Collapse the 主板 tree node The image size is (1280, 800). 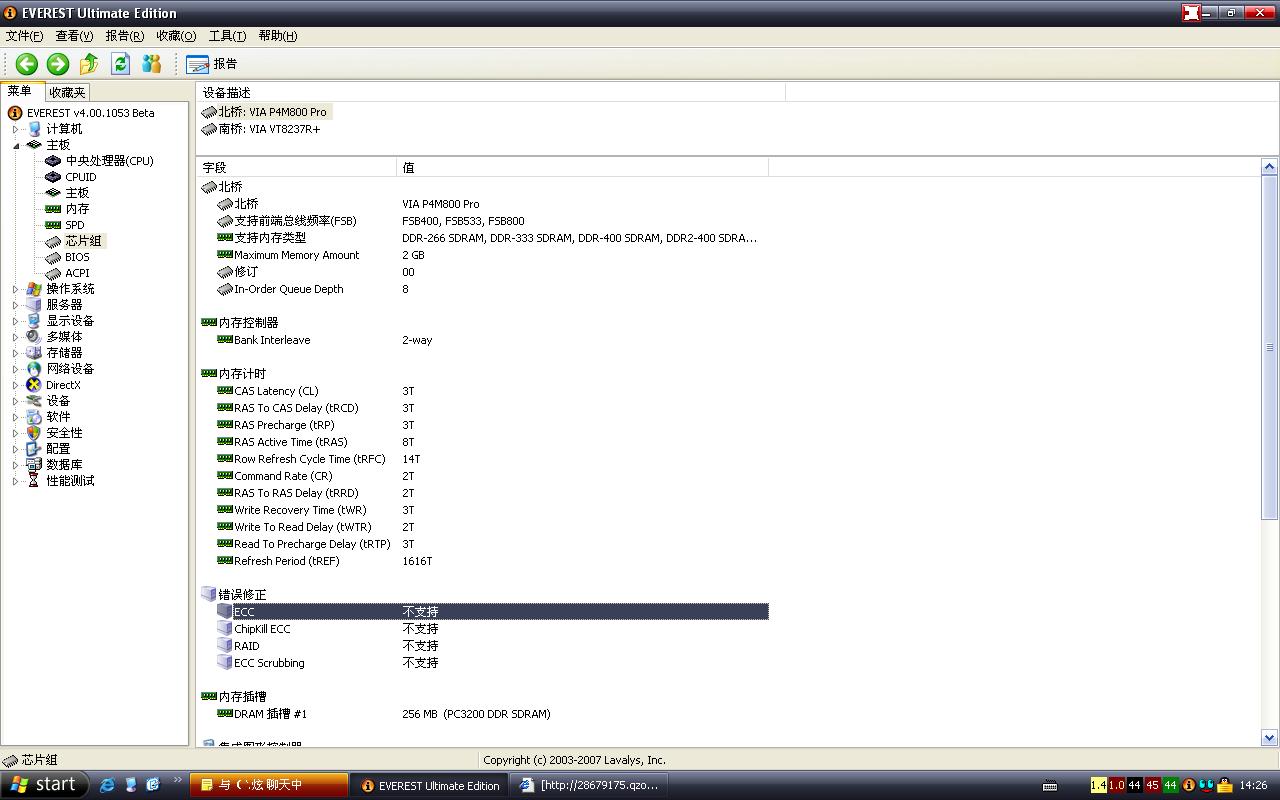point(15,145)
